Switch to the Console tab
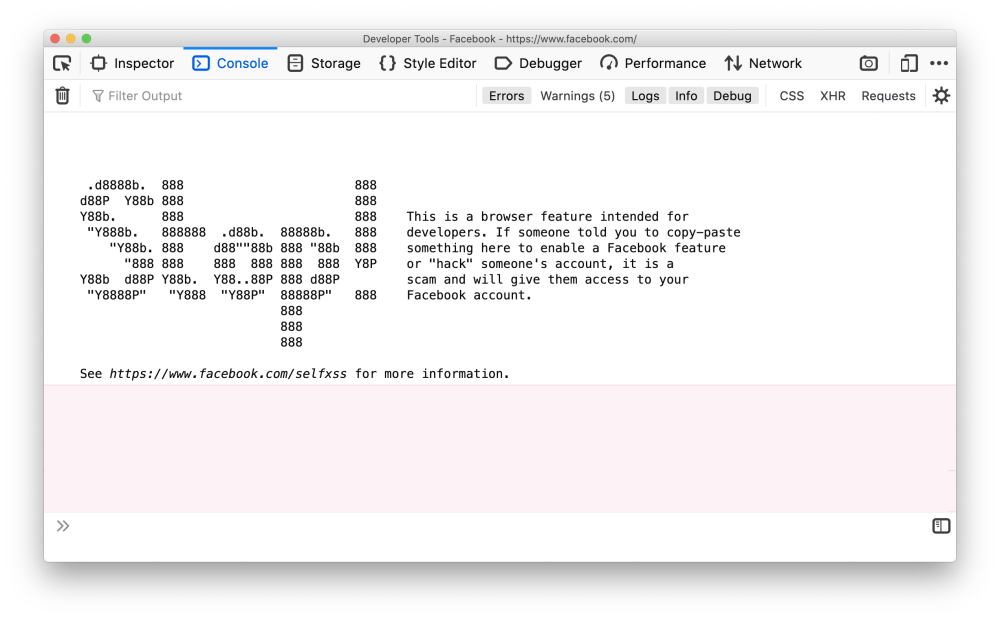Screen dimensions: 1000x620 pos(230,63)
